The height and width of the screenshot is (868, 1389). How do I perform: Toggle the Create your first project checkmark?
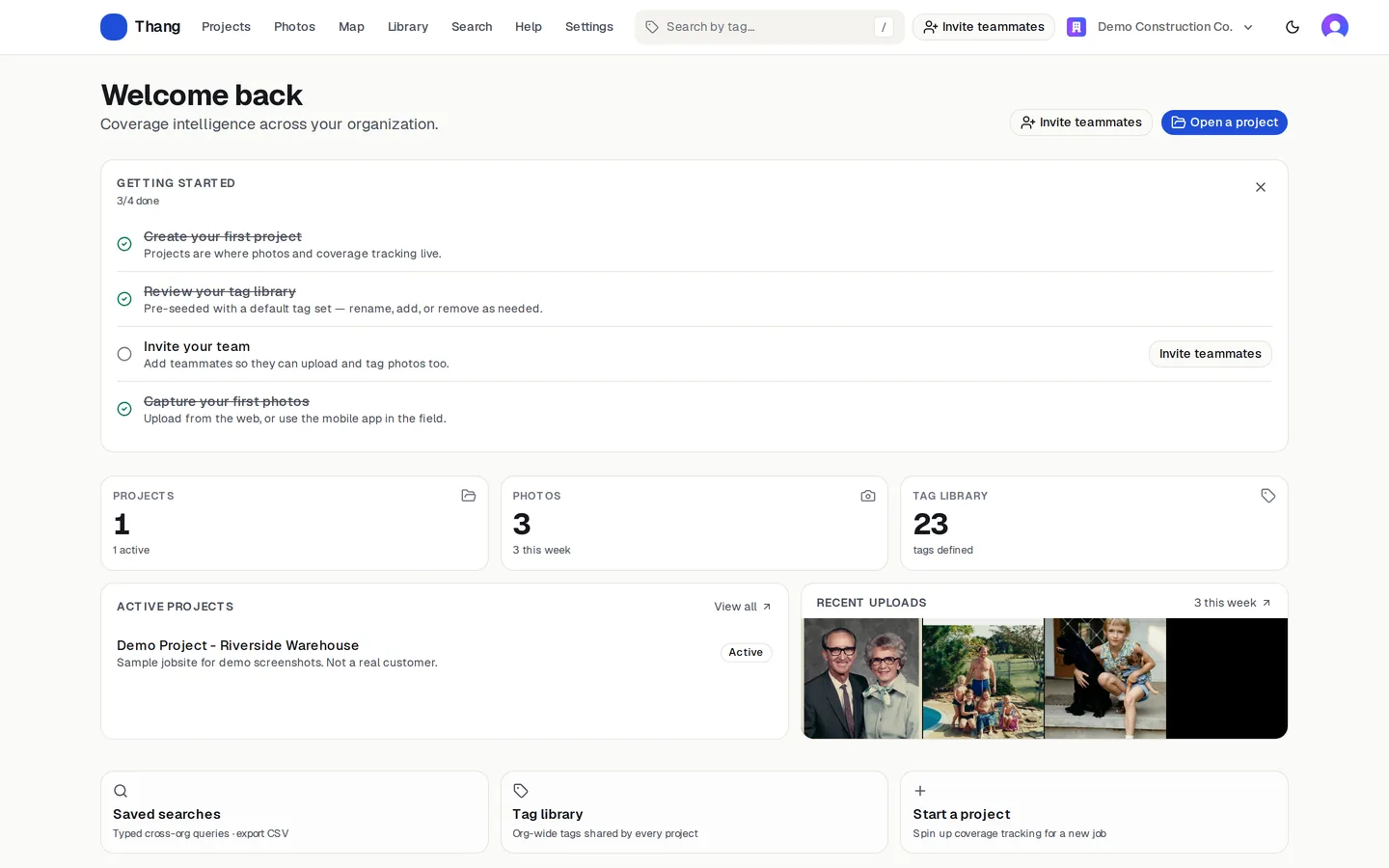tap(124, 244)
